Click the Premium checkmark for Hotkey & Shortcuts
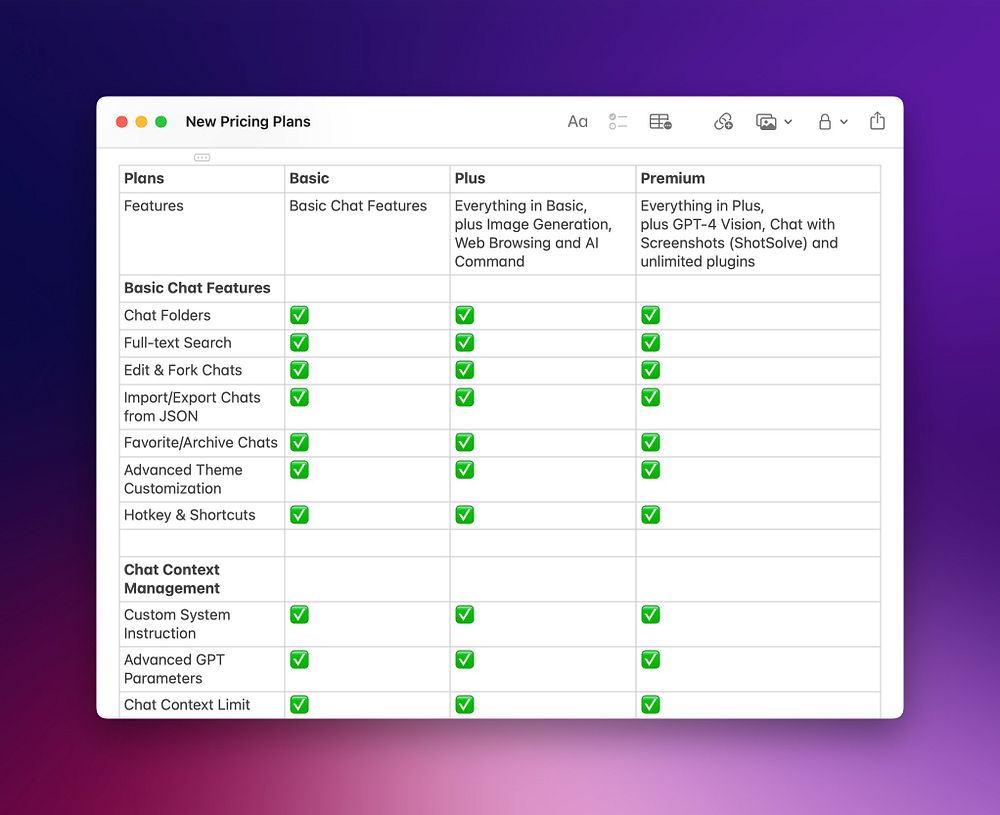 click(x=651, y=515)
